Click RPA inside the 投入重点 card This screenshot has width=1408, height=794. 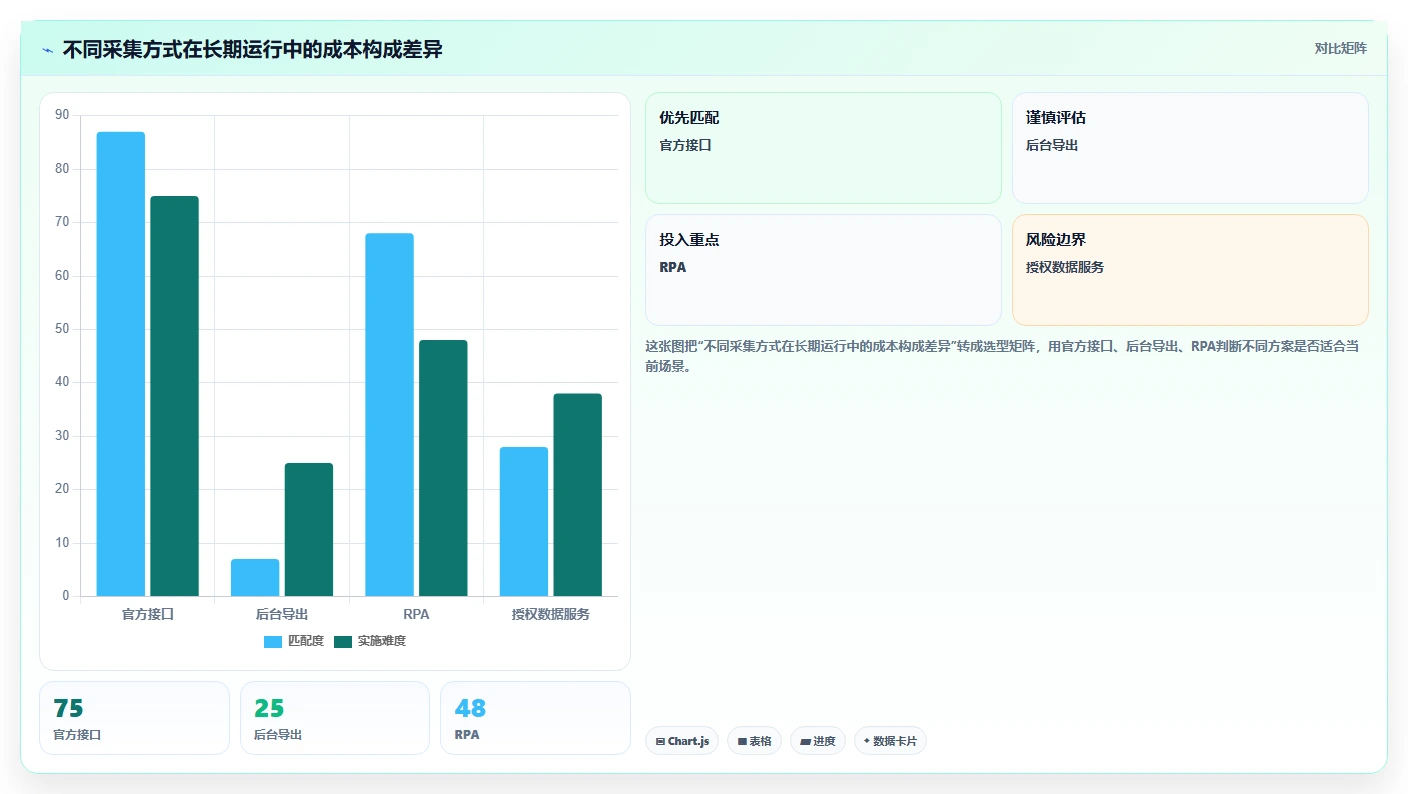[673, 267]
